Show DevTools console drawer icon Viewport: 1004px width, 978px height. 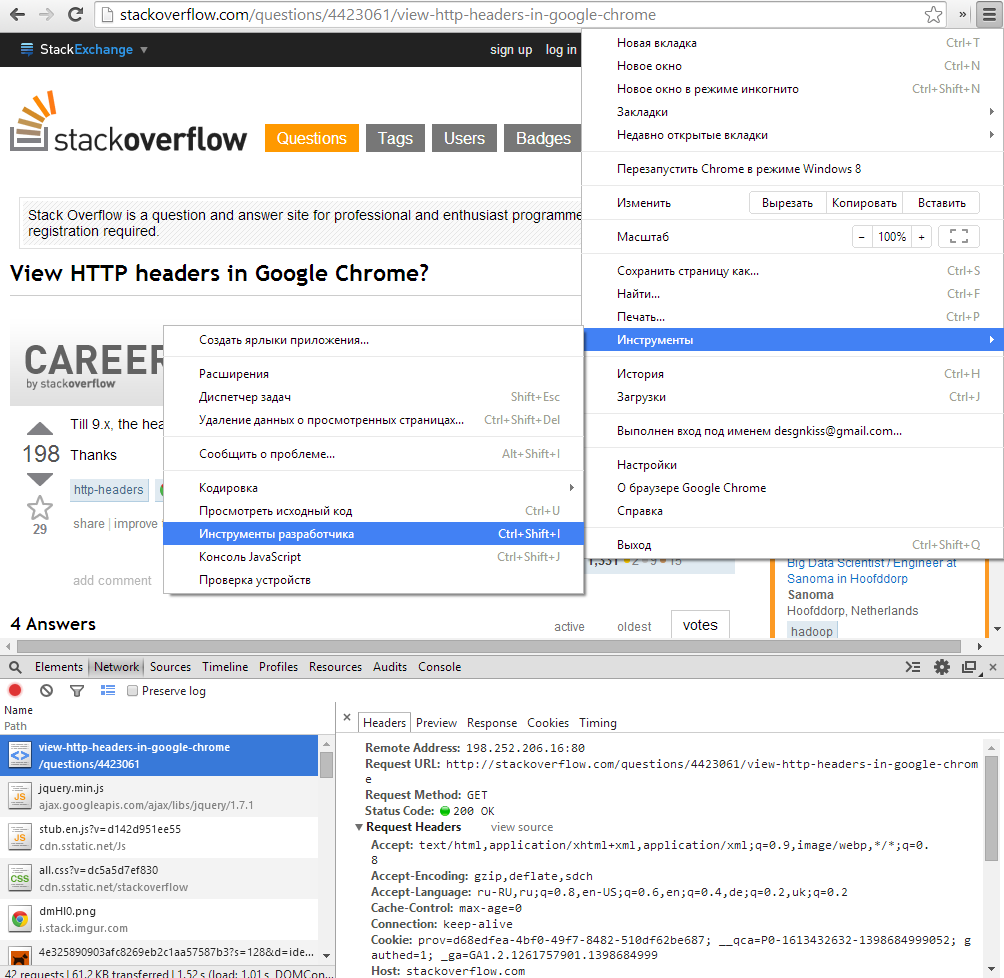913,667
